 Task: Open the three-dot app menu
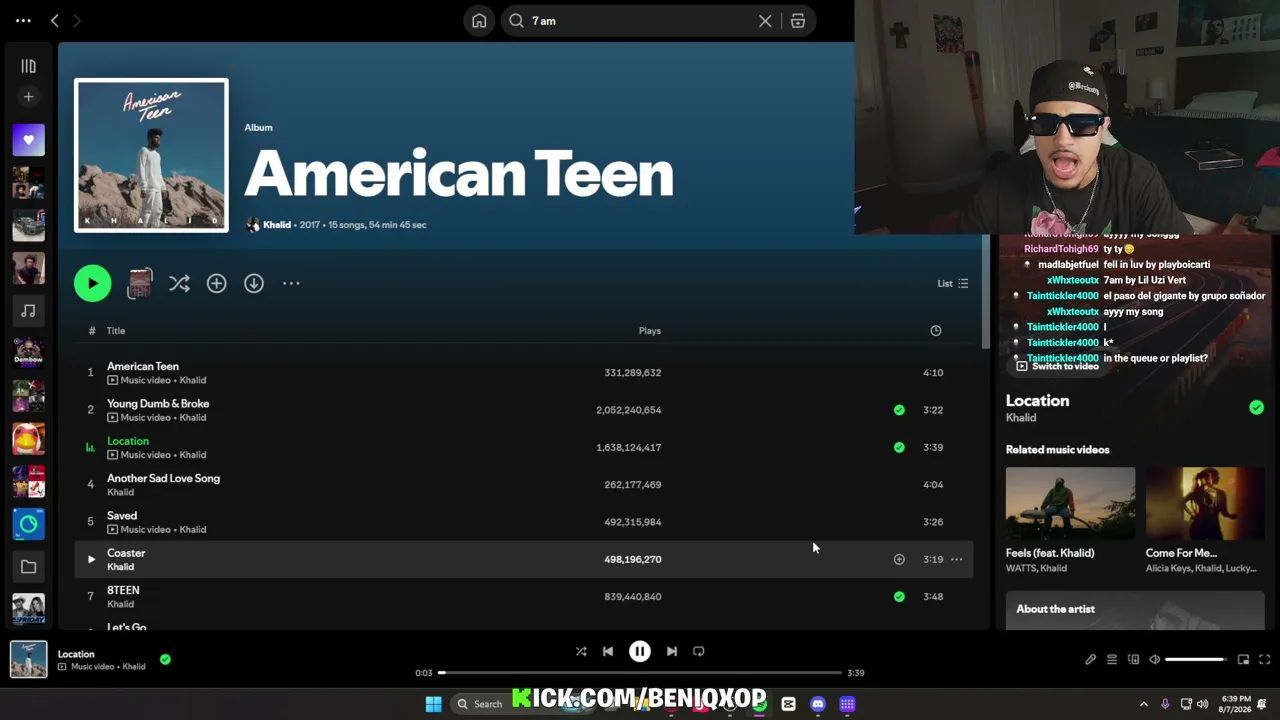(23, 20)
